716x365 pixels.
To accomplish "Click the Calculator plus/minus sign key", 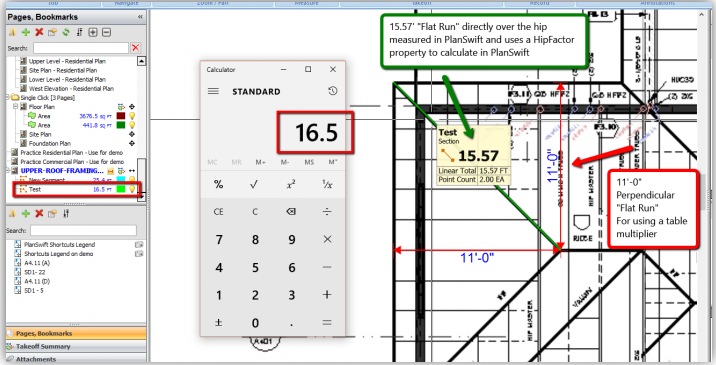I will 219,323.
